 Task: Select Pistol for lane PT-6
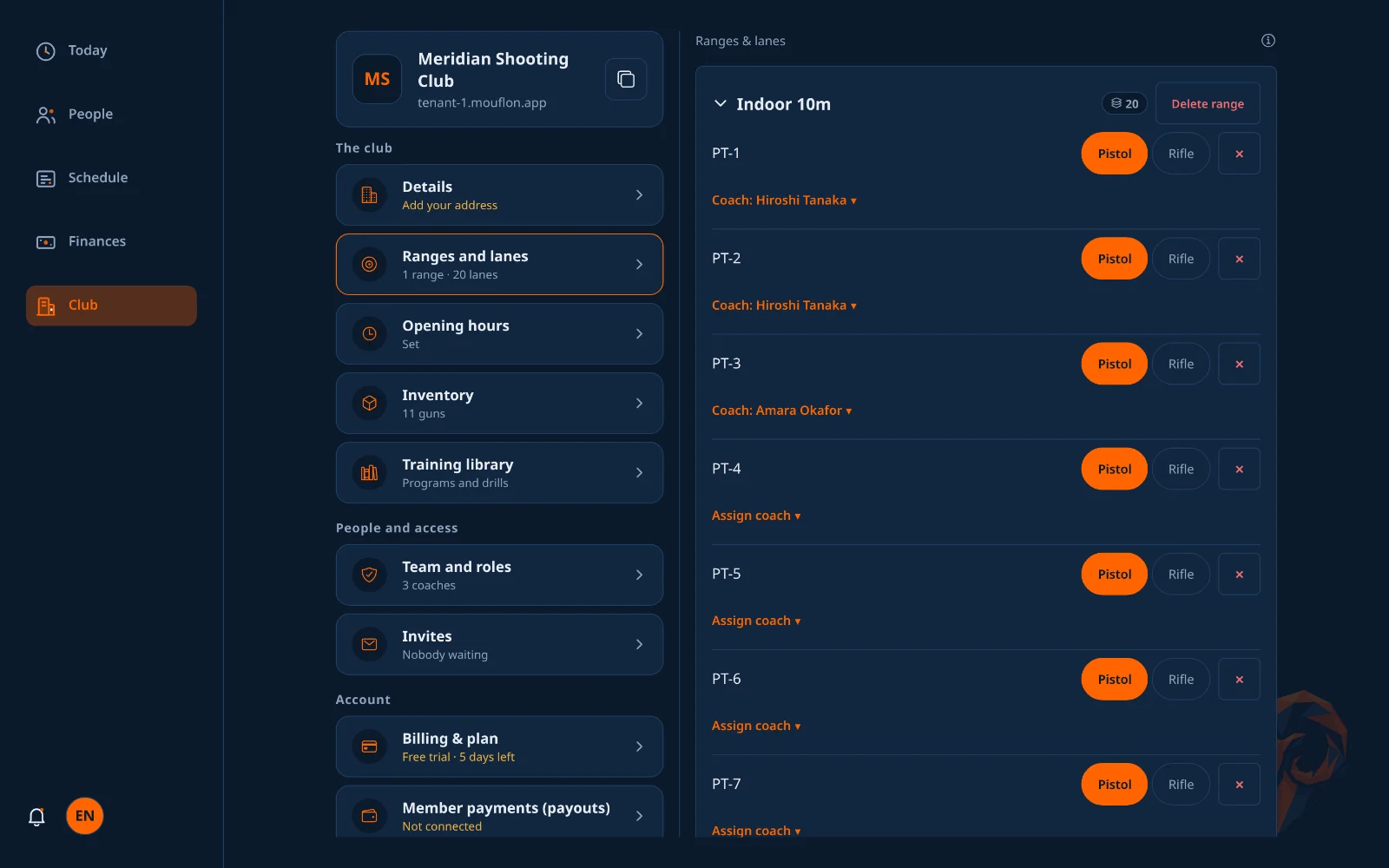[x=1114, y=679]
